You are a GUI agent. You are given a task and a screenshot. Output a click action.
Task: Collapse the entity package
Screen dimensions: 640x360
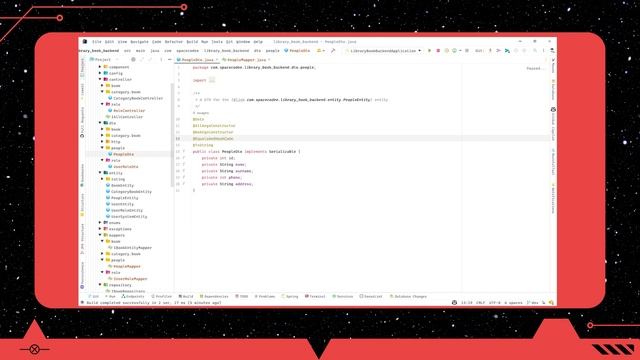point(100,173)
